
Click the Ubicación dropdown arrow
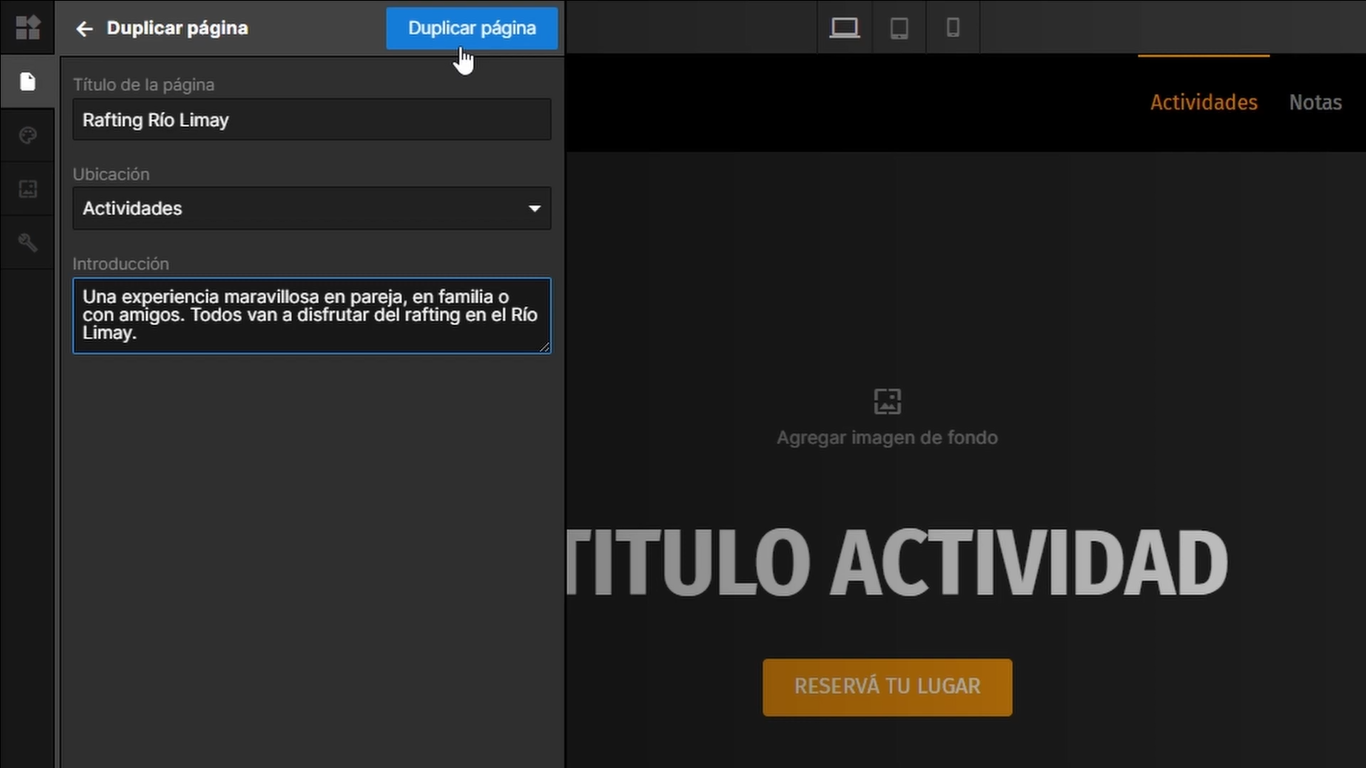pyautogui.click(x=534, y=209)
